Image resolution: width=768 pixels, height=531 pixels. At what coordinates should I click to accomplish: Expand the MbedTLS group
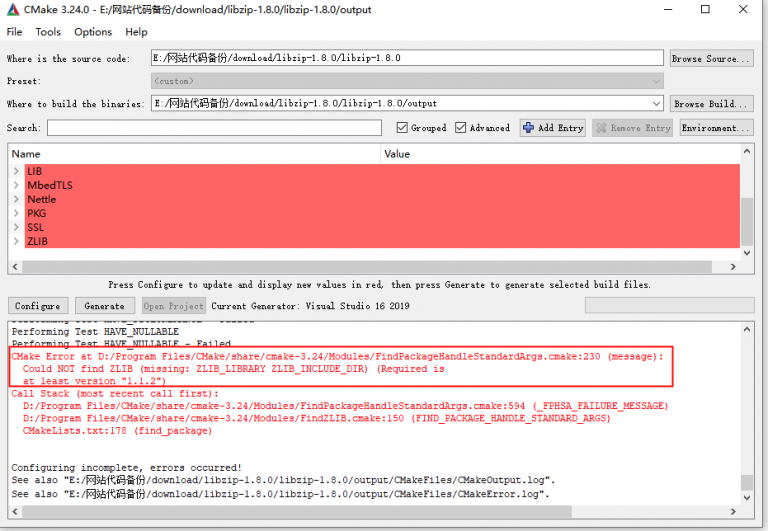coord(16,185)
